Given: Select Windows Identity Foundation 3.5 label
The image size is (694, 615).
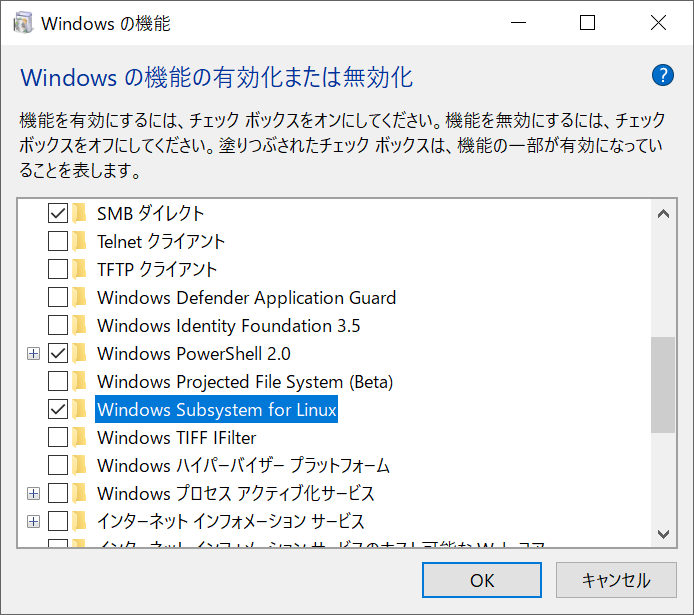Looking at the screenshot, I should [229, 325].
